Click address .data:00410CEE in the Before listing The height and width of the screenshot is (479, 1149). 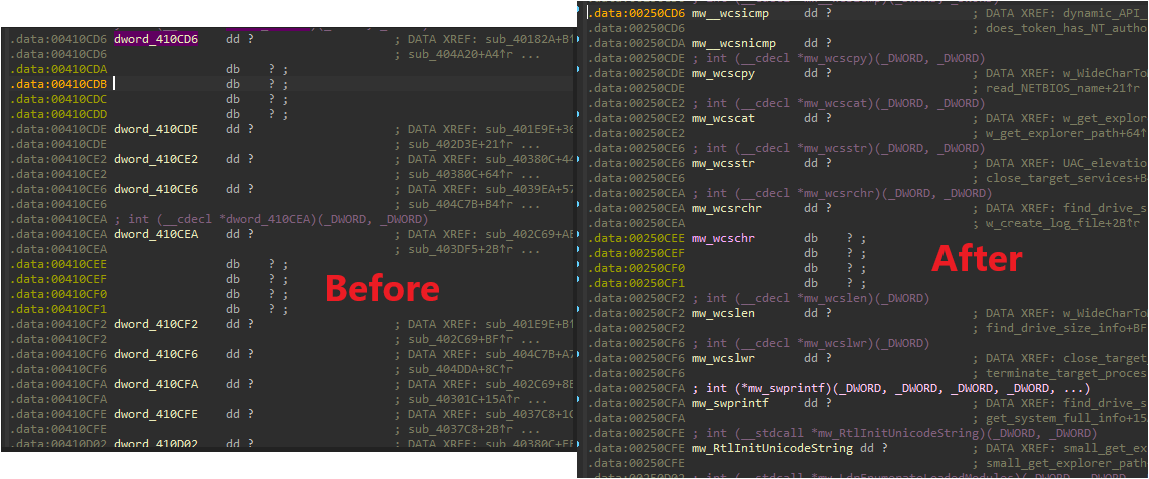[59, 264]
